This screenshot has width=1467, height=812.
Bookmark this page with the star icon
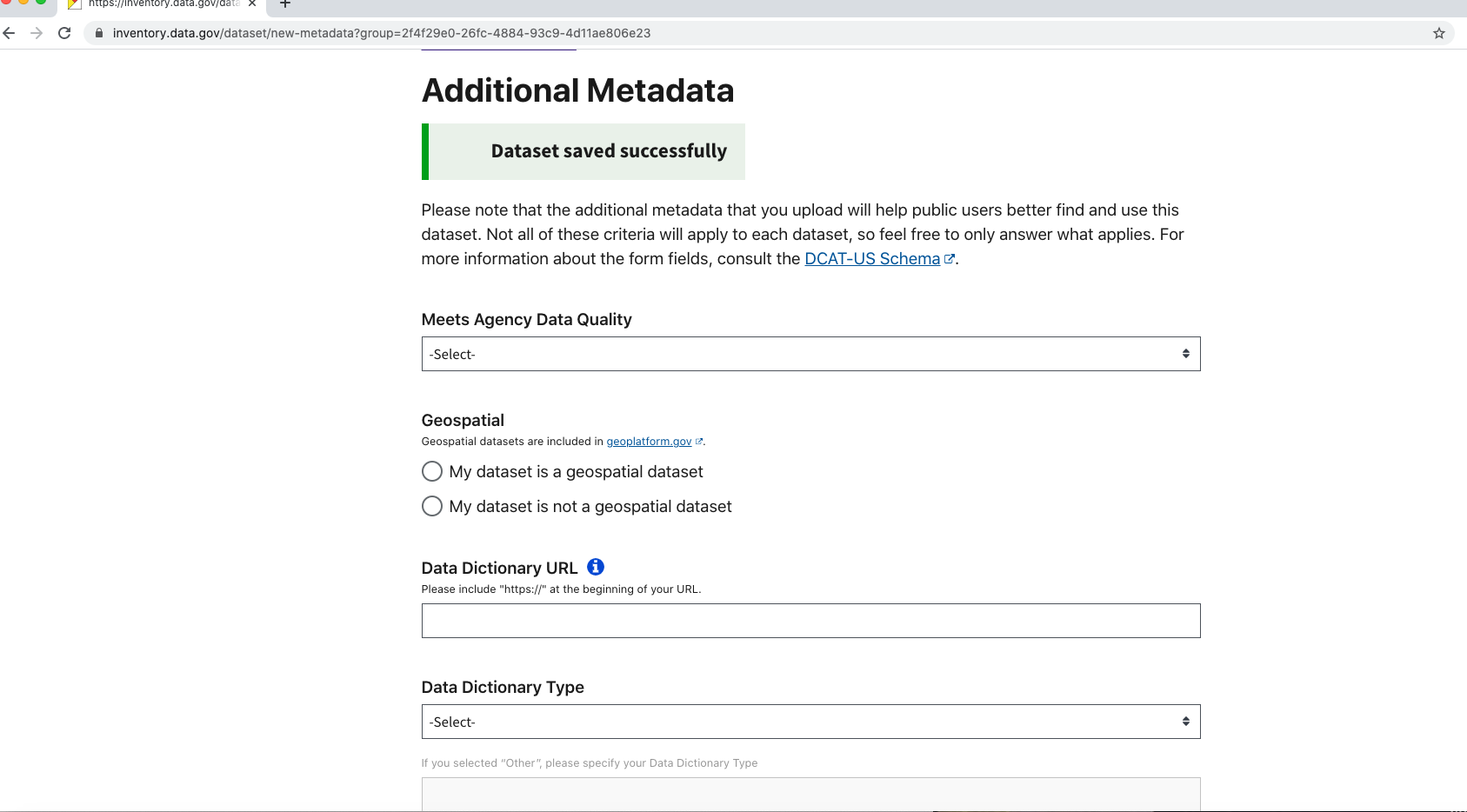coord(1439,33)
